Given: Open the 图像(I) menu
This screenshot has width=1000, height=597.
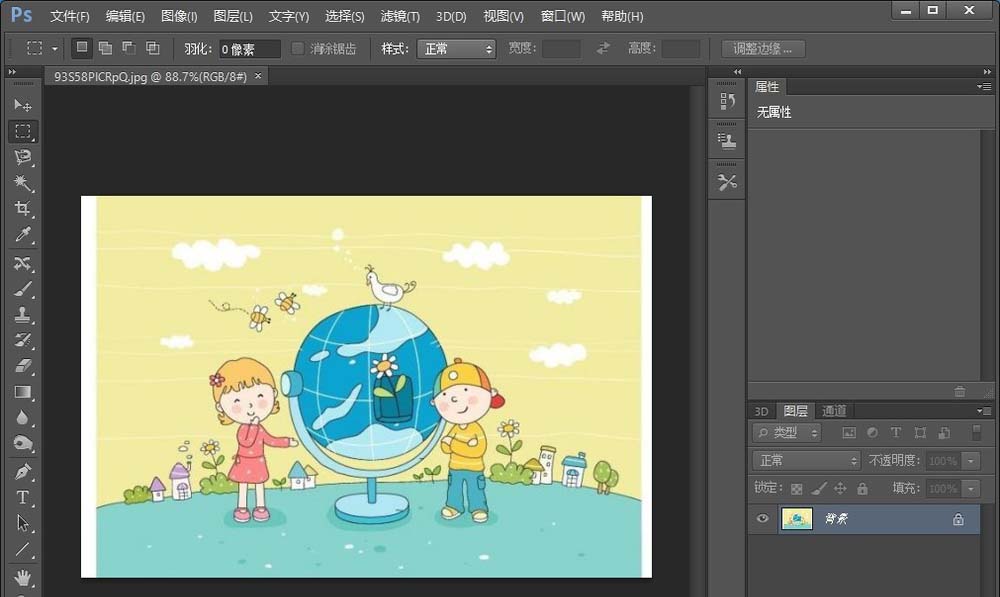Looking at the screenshot, I should click(x=179, y=16).
